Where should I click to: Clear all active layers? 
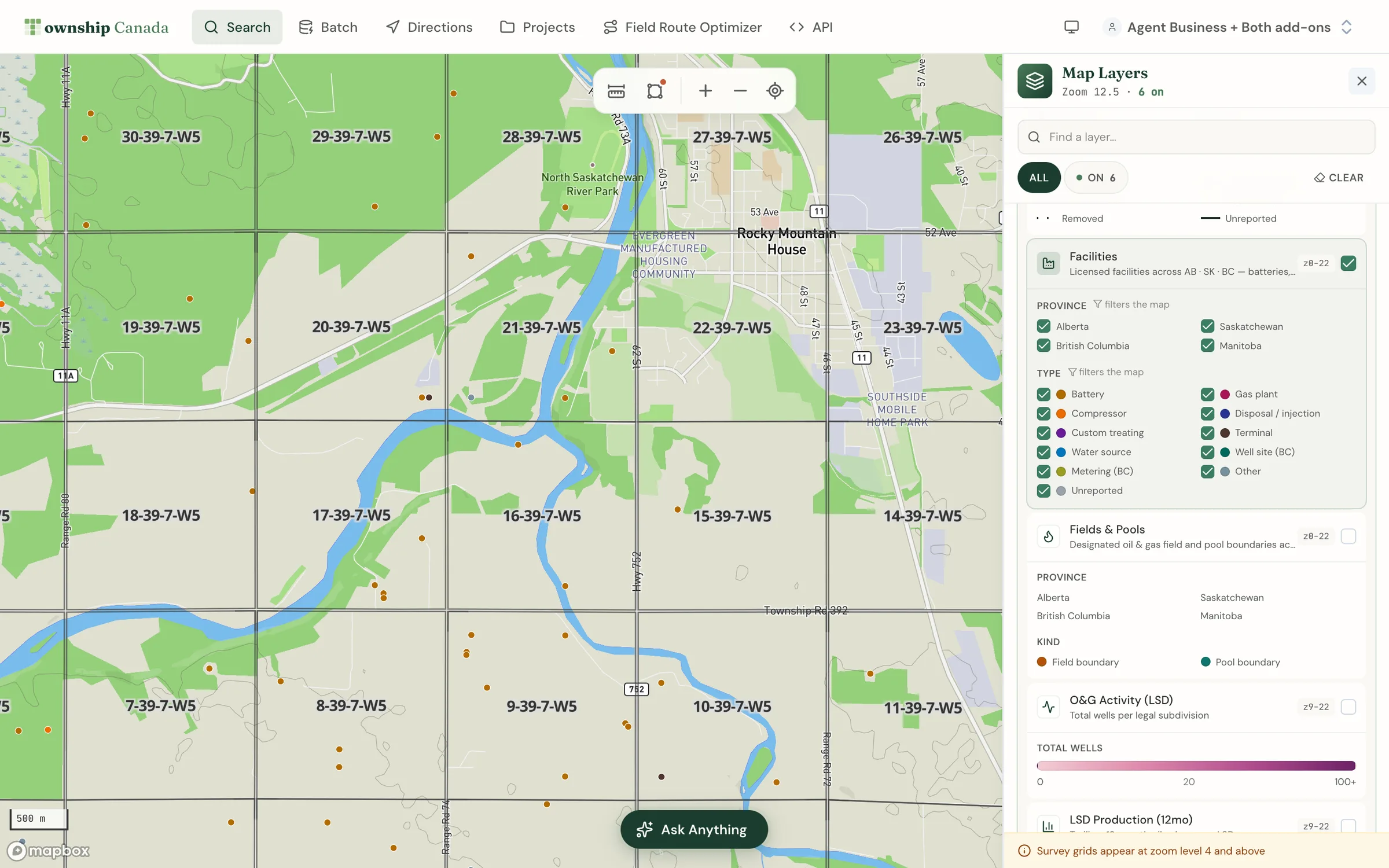(x=1339, y=178)
